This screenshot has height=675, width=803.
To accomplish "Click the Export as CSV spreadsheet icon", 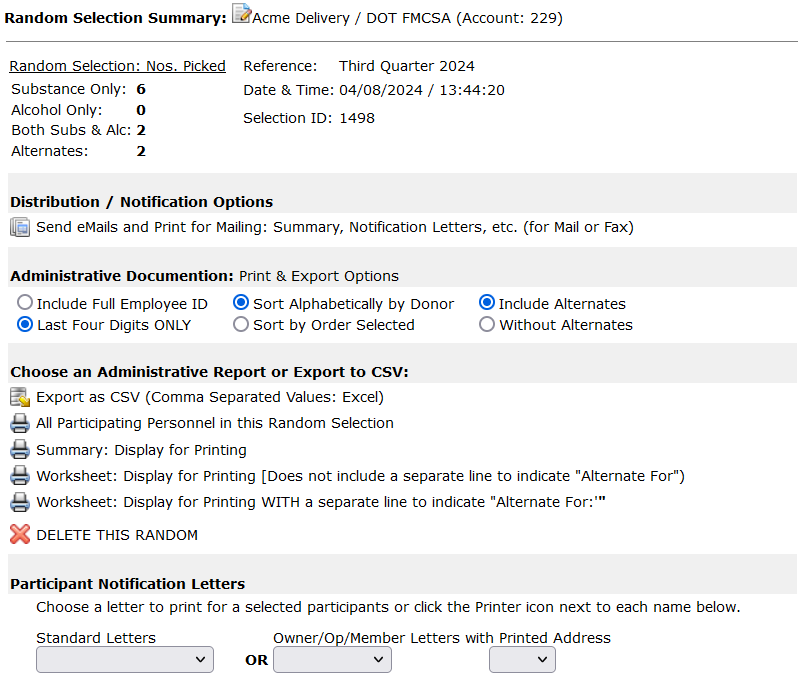I will (x=20, y=397).
